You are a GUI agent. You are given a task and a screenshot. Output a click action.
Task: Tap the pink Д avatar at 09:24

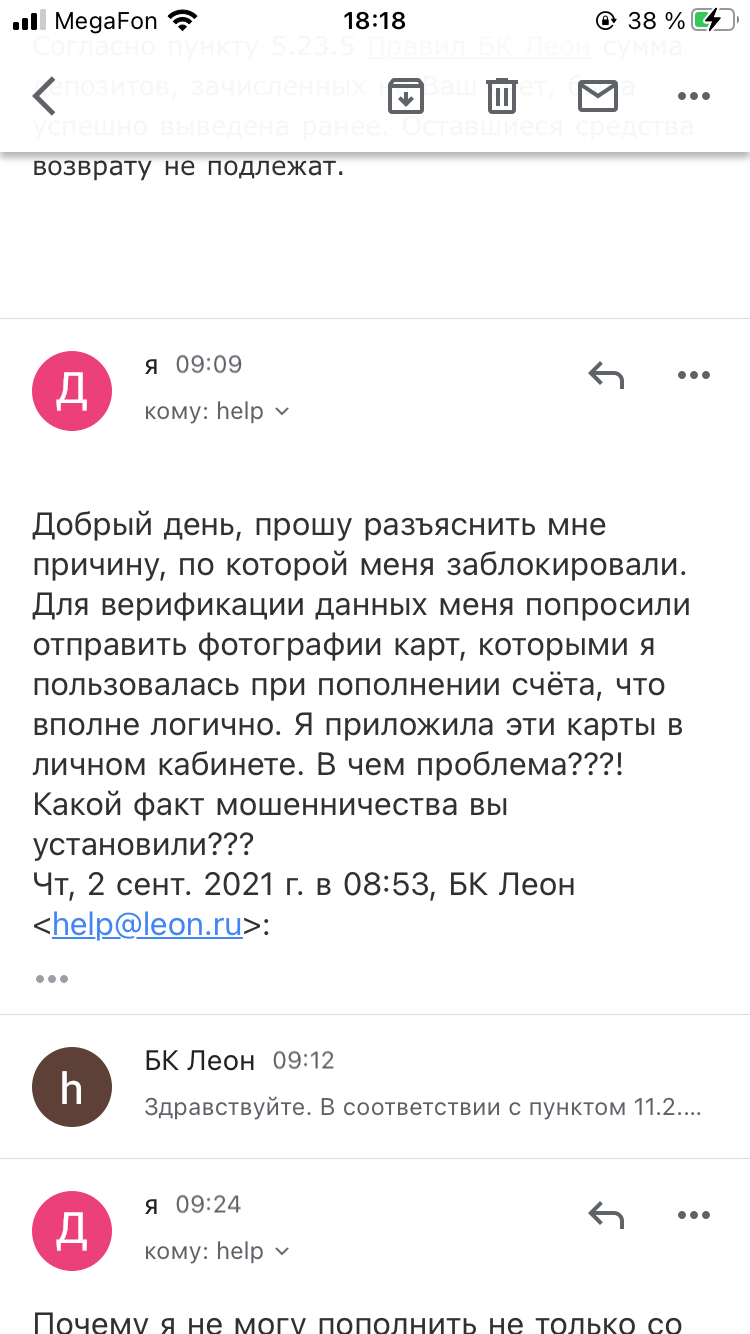point(72,1231)
